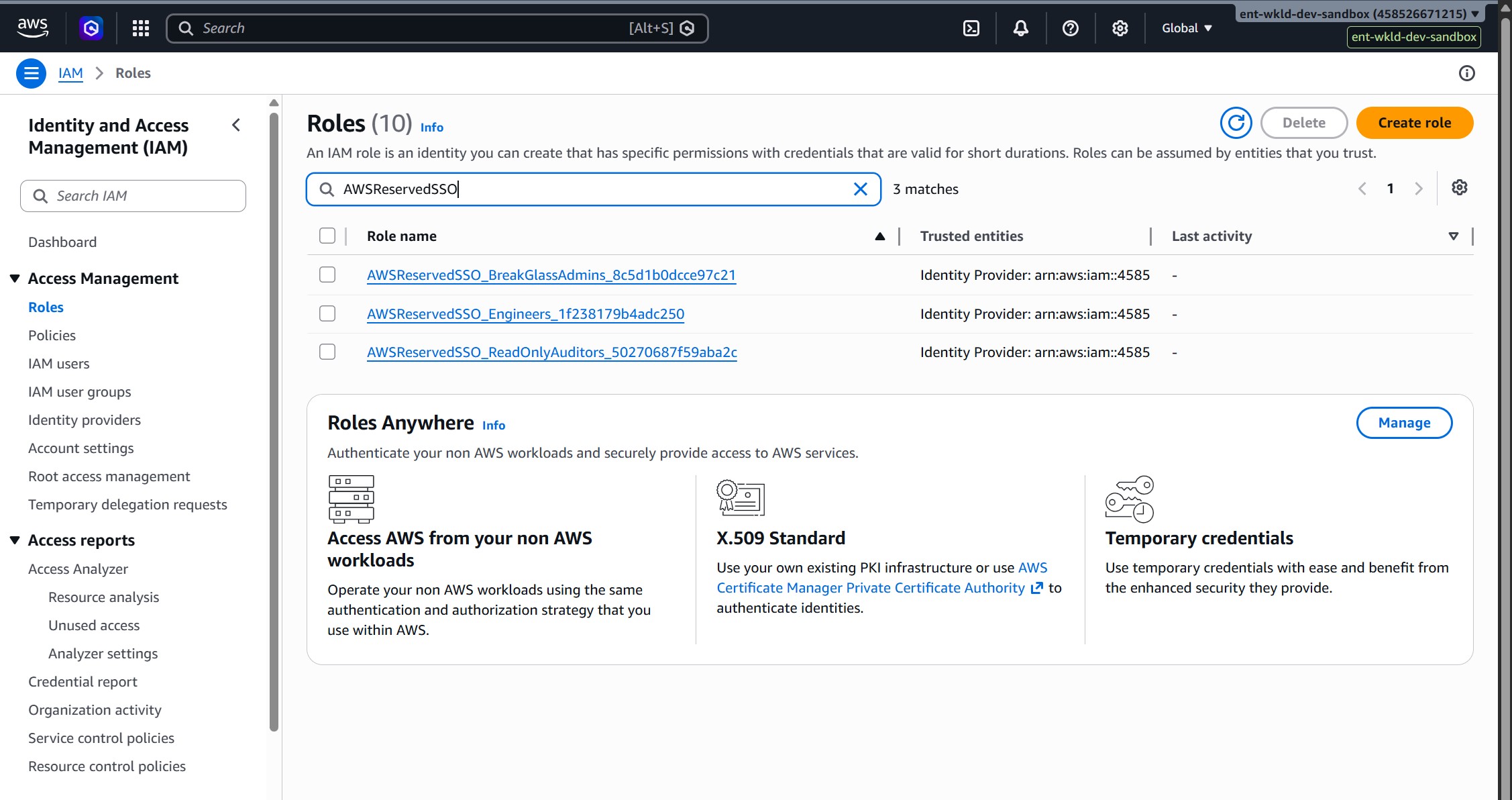This screenshot has height=800, width=1512.
Task: Open the IAM breadcrumb link
Action: [70, 73]
